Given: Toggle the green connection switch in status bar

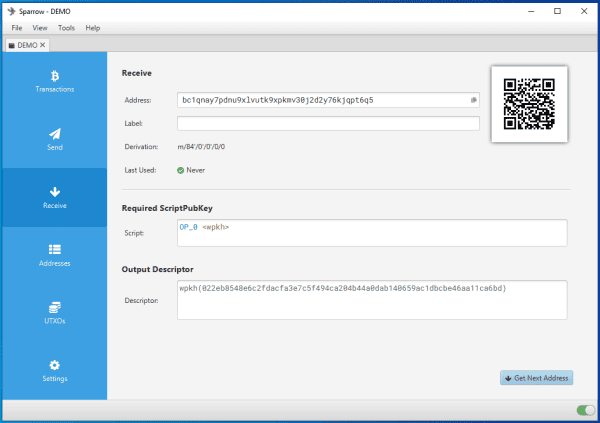Looking at the screenshot, I should point(584,410).
